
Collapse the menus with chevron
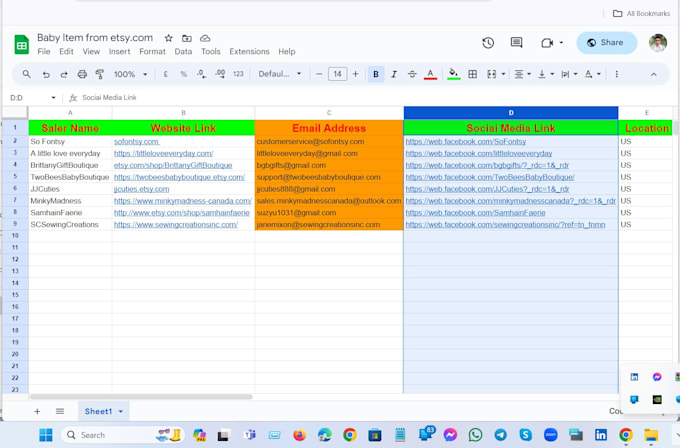point(654,75)
